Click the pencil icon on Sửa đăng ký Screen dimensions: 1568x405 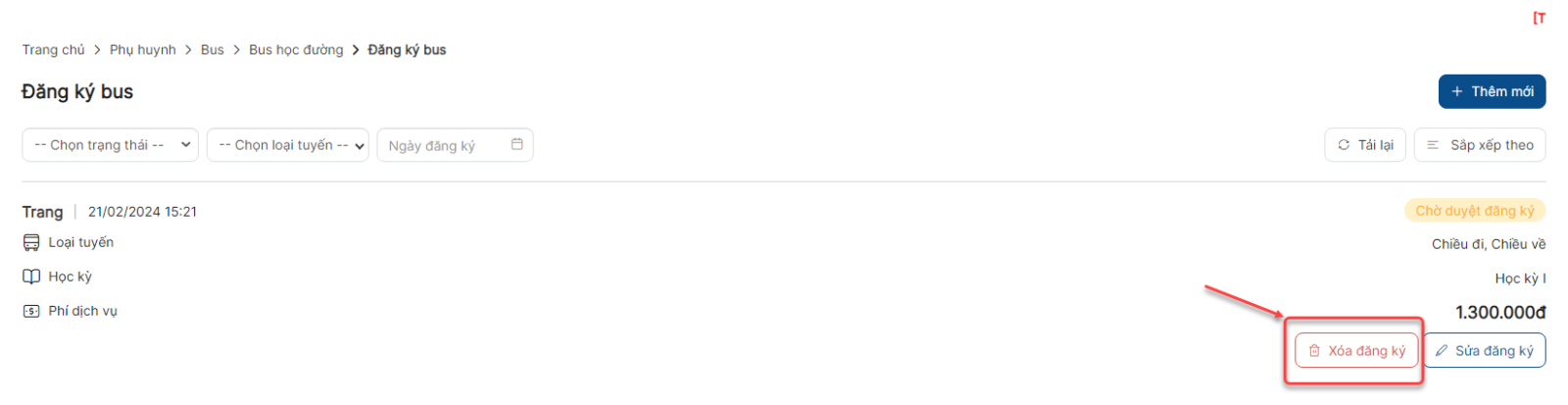coord(1442,350)
